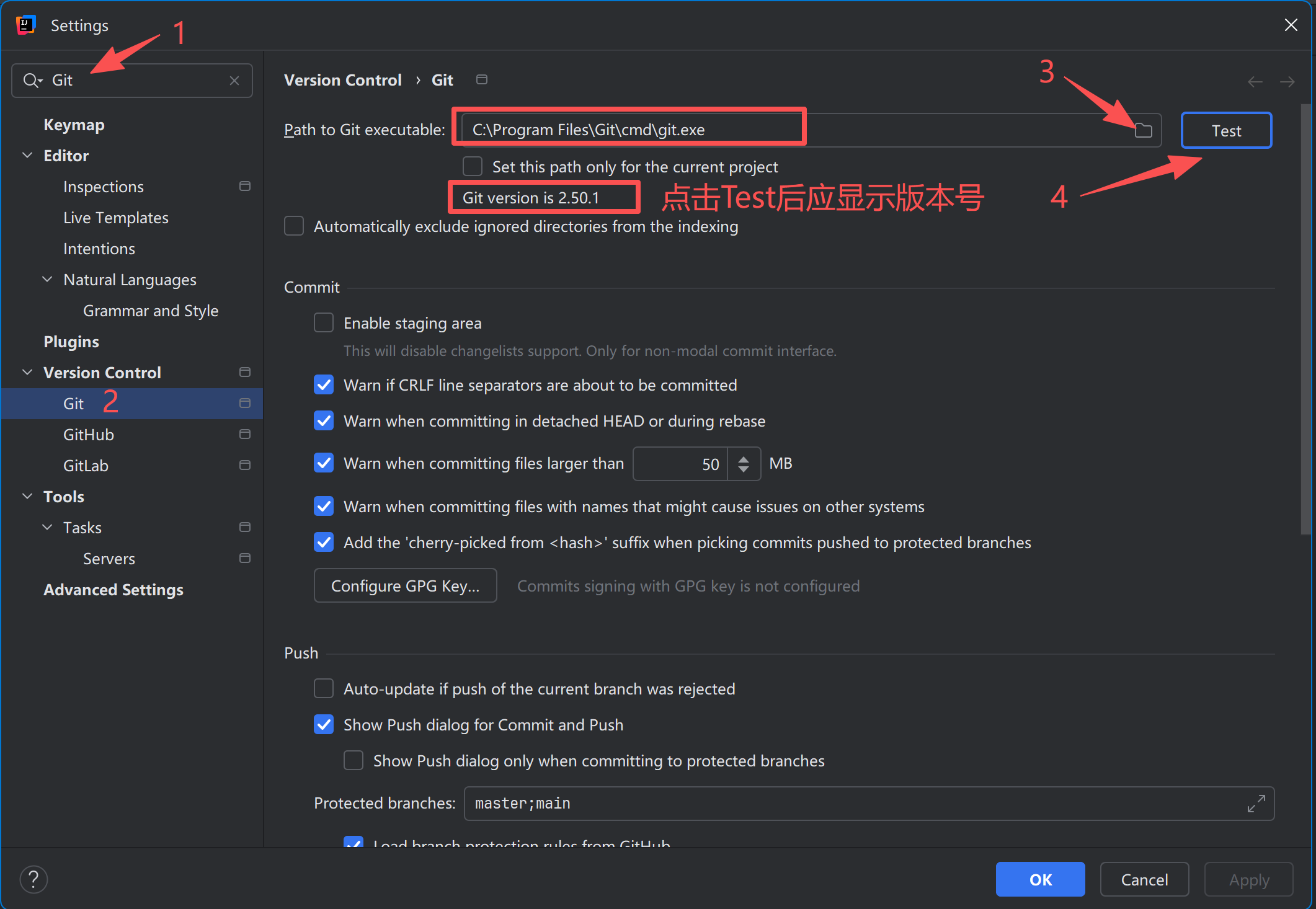This screenshot has height=909, width=1316.
Task: Navigate back with the left arrow
Action: 1255,82
